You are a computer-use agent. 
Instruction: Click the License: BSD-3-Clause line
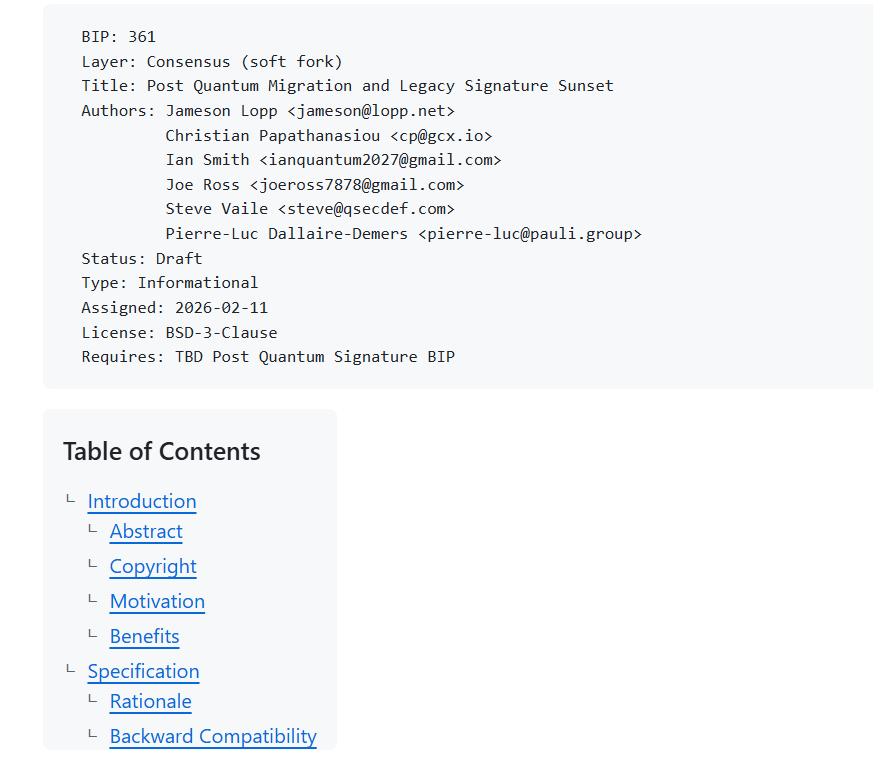click(x=180, y=332)
